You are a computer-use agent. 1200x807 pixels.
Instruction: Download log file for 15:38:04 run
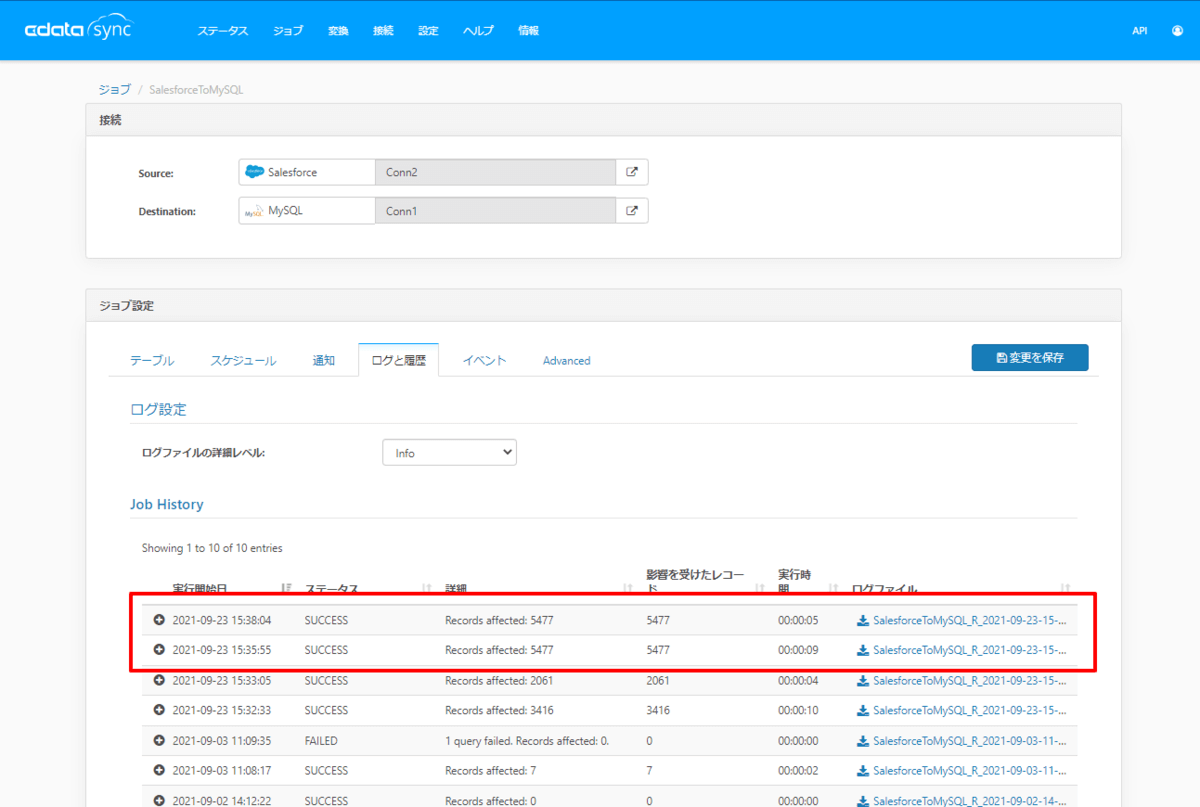pos(964,620)
